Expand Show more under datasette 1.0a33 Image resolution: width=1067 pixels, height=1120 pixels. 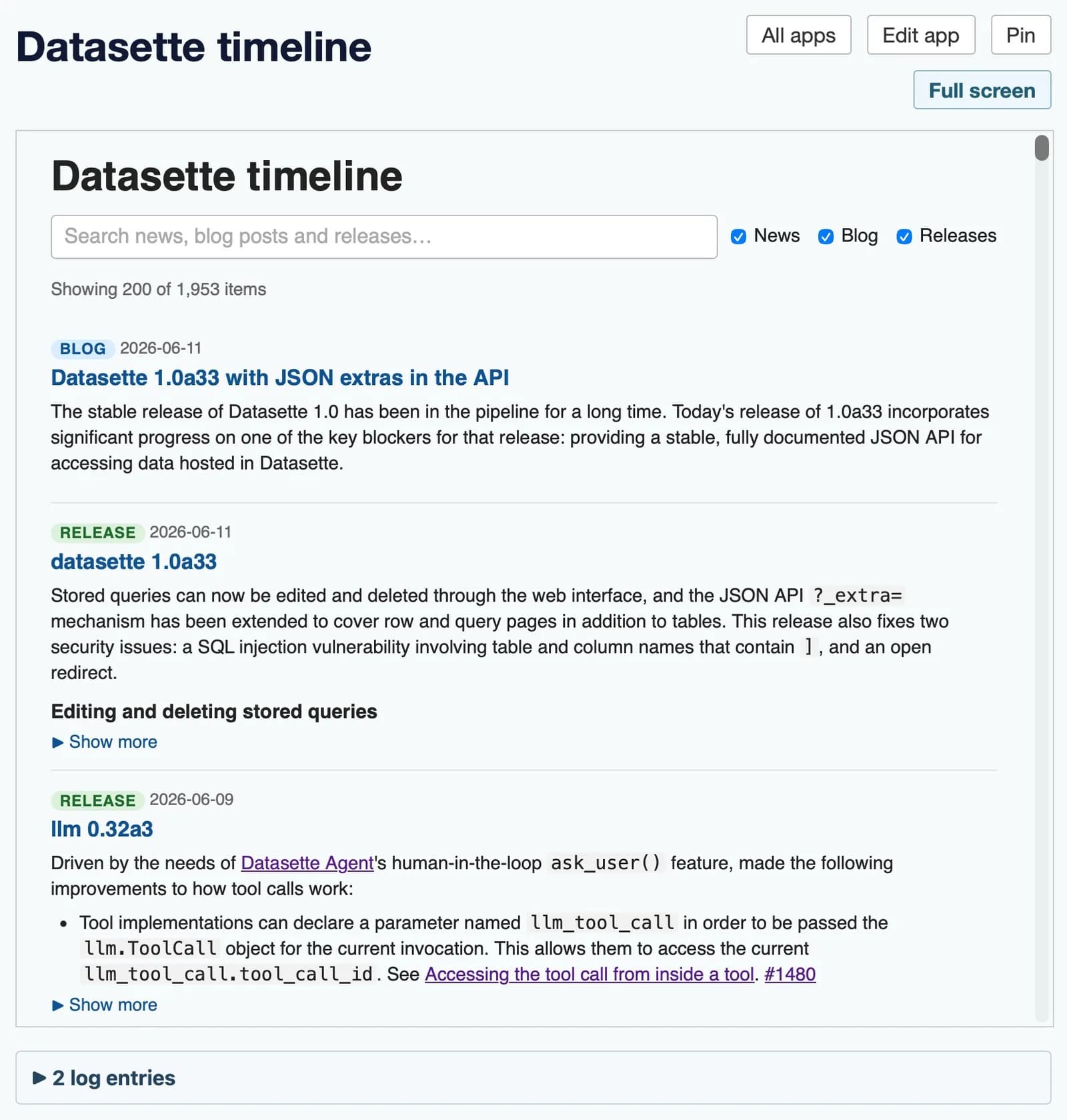[x=105, y=742]
